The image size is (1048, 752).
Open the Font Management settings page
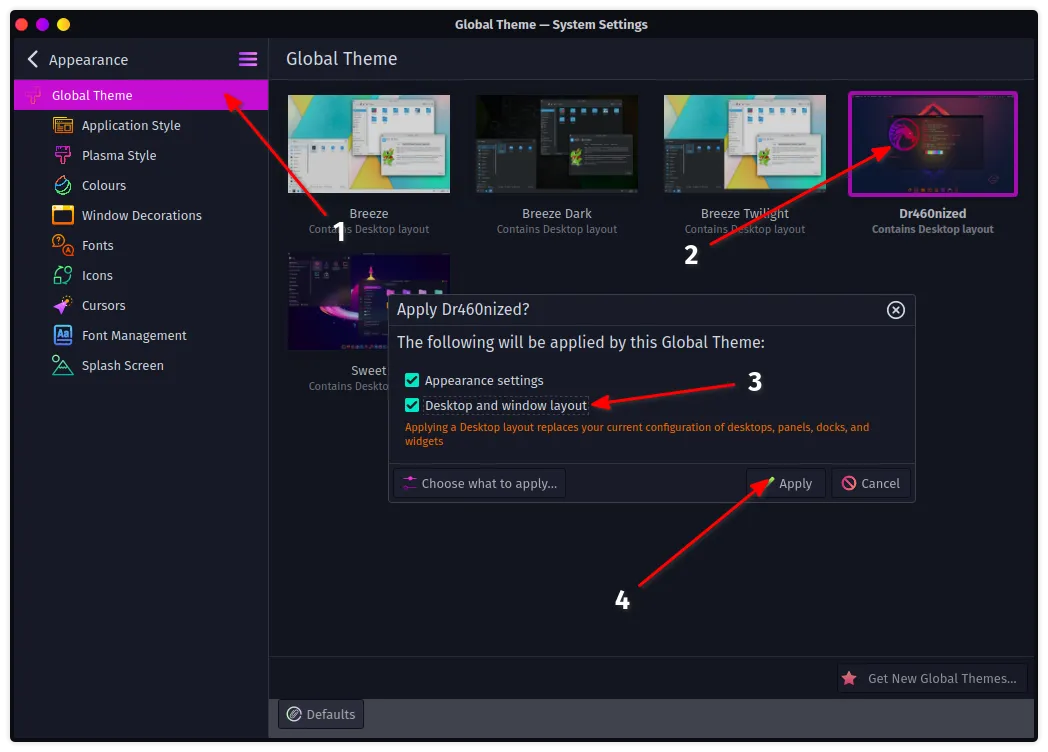click(x=141, y=335)
